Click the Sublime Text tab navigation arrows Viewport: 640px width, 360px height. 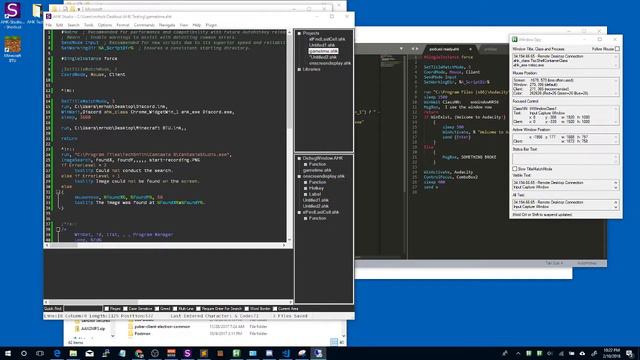[x=415, y=49]
